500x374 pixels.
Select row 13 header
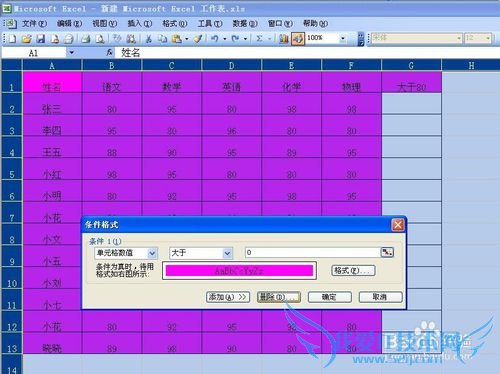click(x=12, y=344)
